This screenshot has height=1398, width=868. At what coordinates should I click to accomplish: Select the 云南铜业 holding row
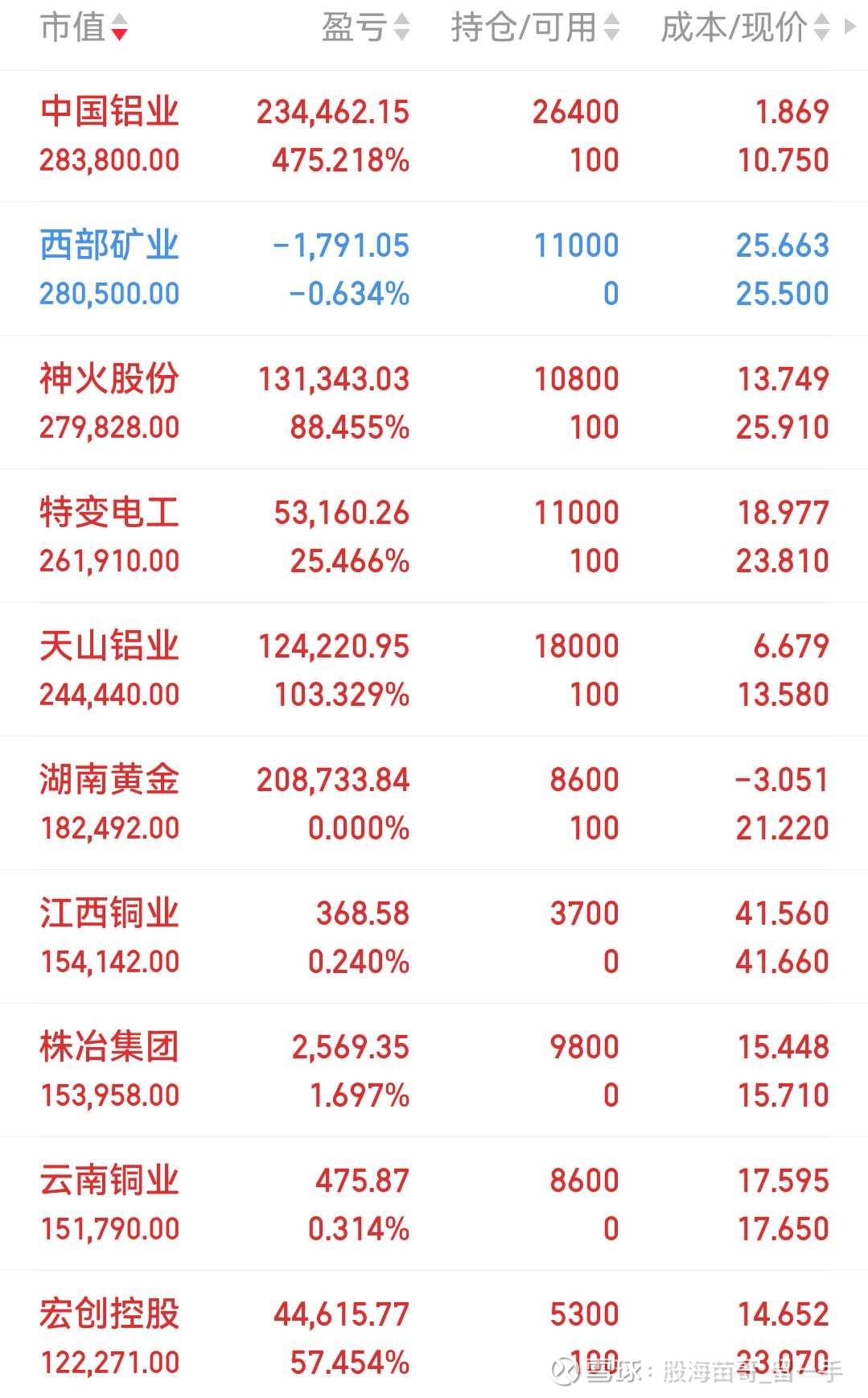(x=109, y=1181)
